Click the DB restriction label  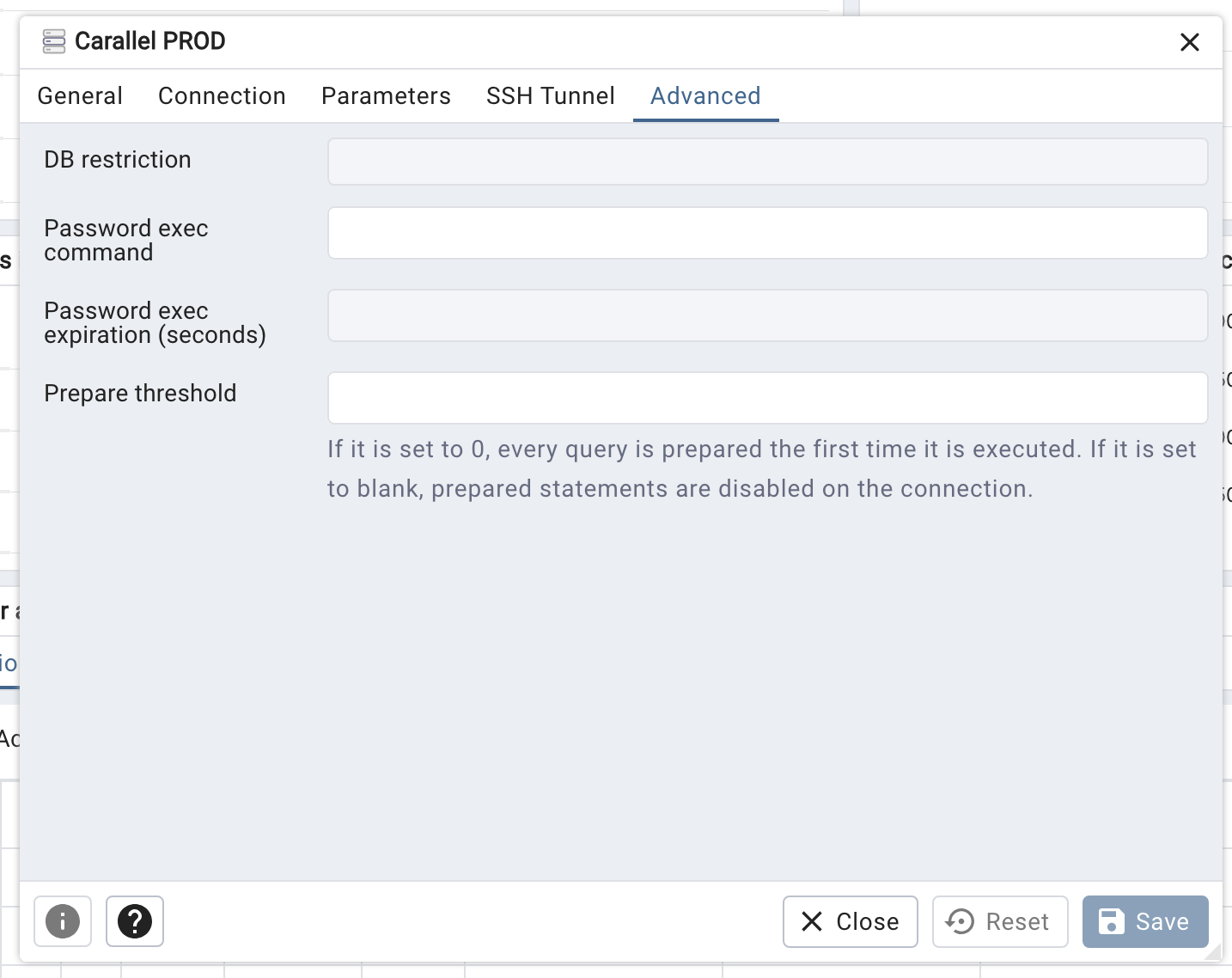tap(118, 160)
